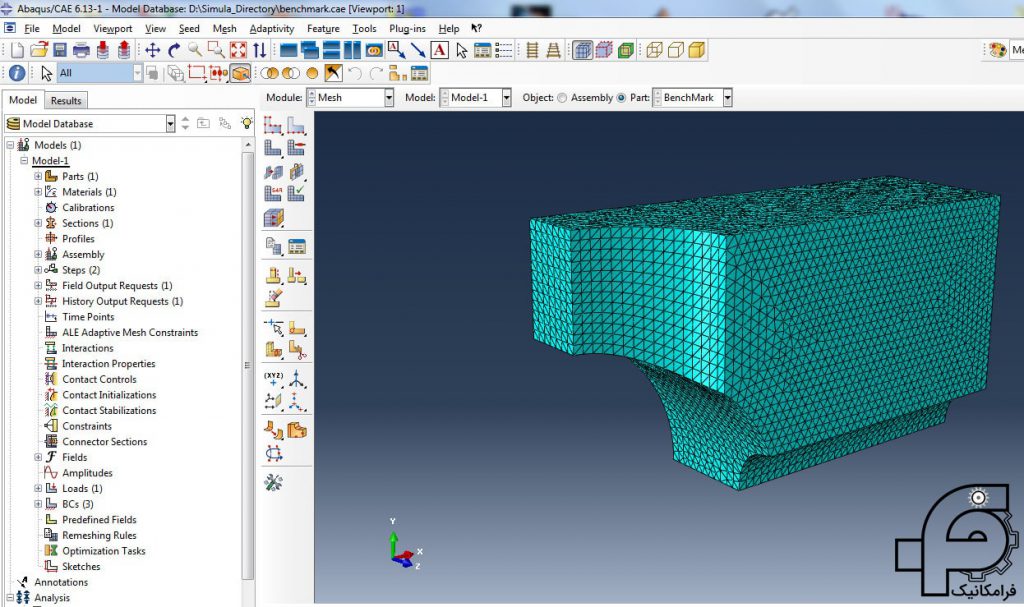This screenshot has width=1024, height=607.
Task: Expand the Steps (2) tree node
Action: point(38,270)
